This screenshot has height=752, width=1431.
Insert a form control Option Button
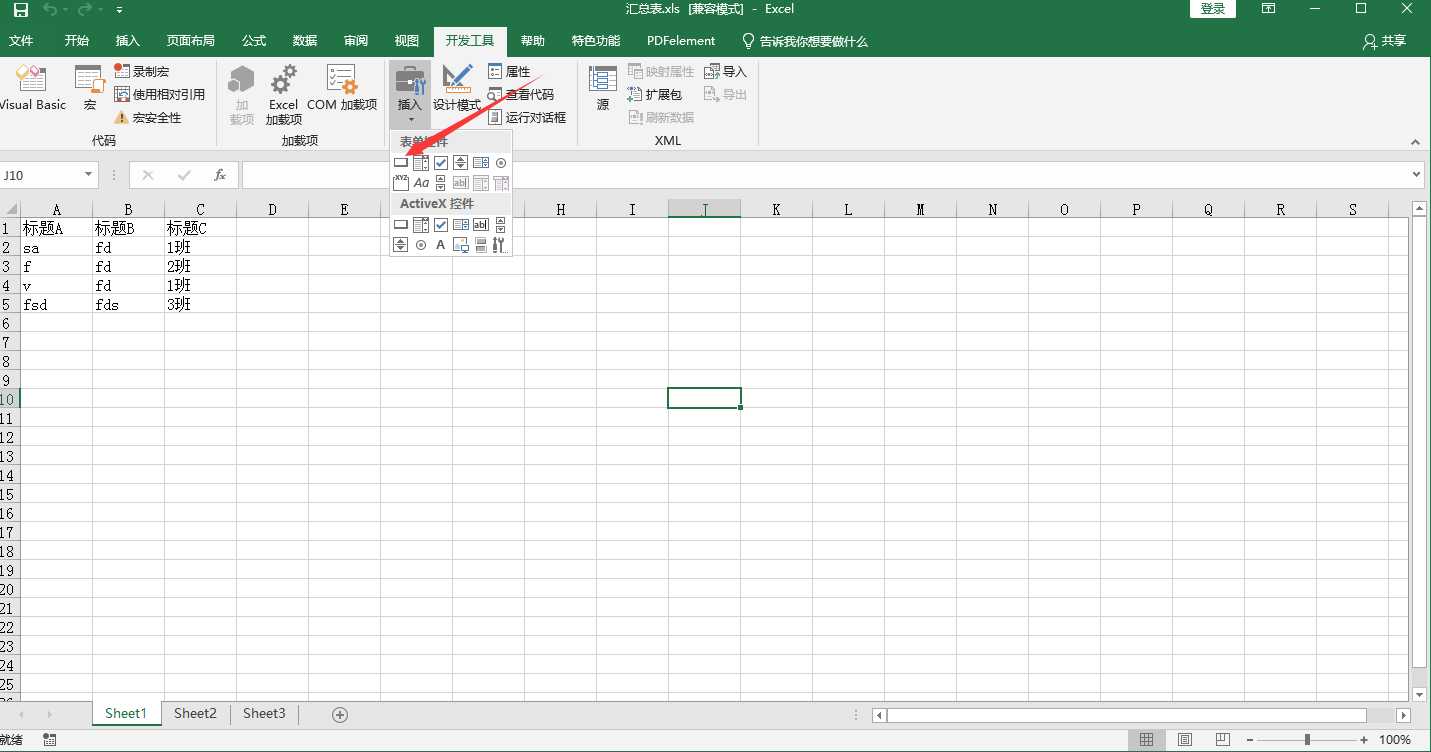tap(501, 163)
